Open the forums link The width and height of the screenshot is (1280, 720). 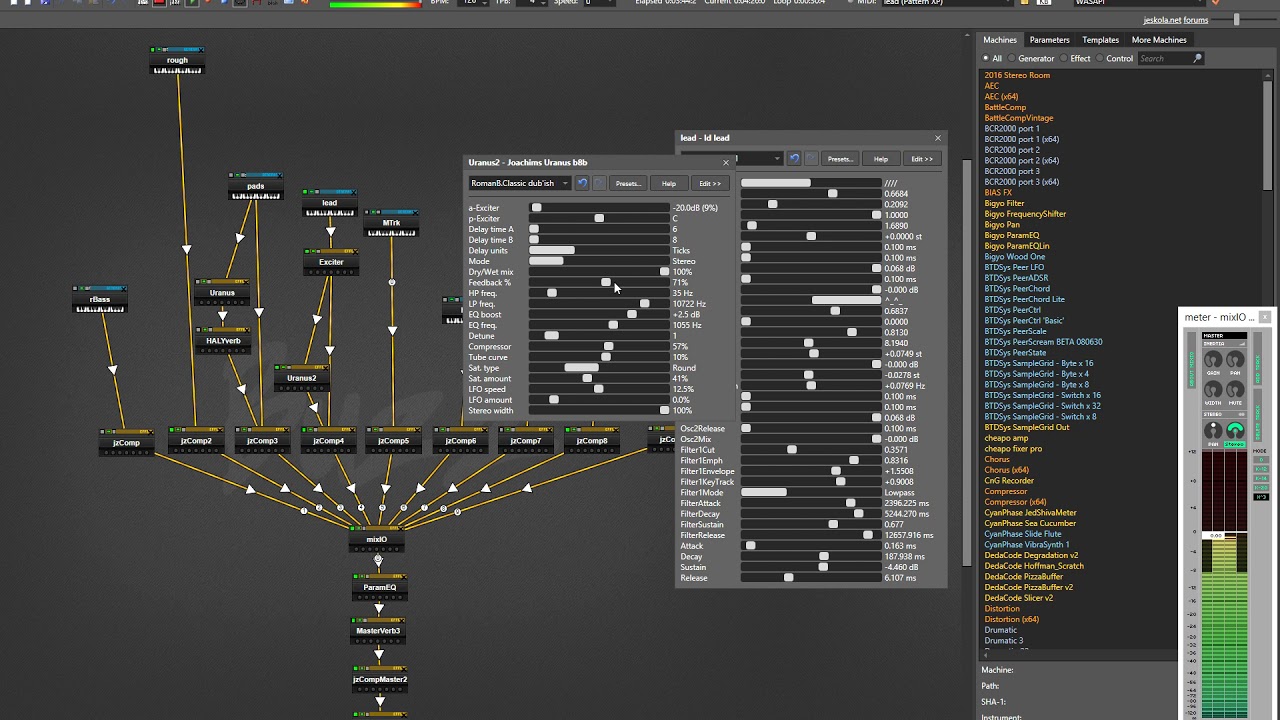[1196, 20]
